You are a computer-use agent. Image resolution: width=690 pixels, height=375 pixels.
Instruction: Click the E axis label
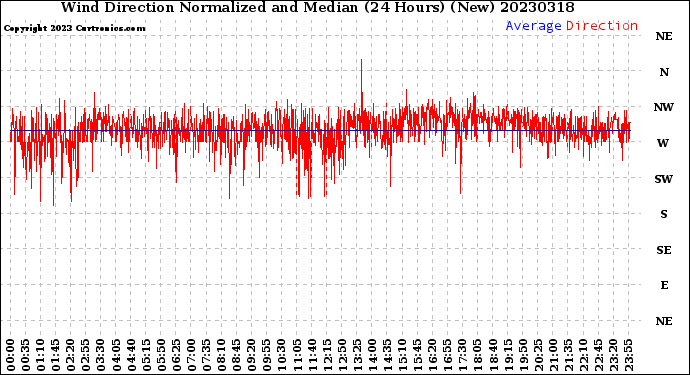664,286
